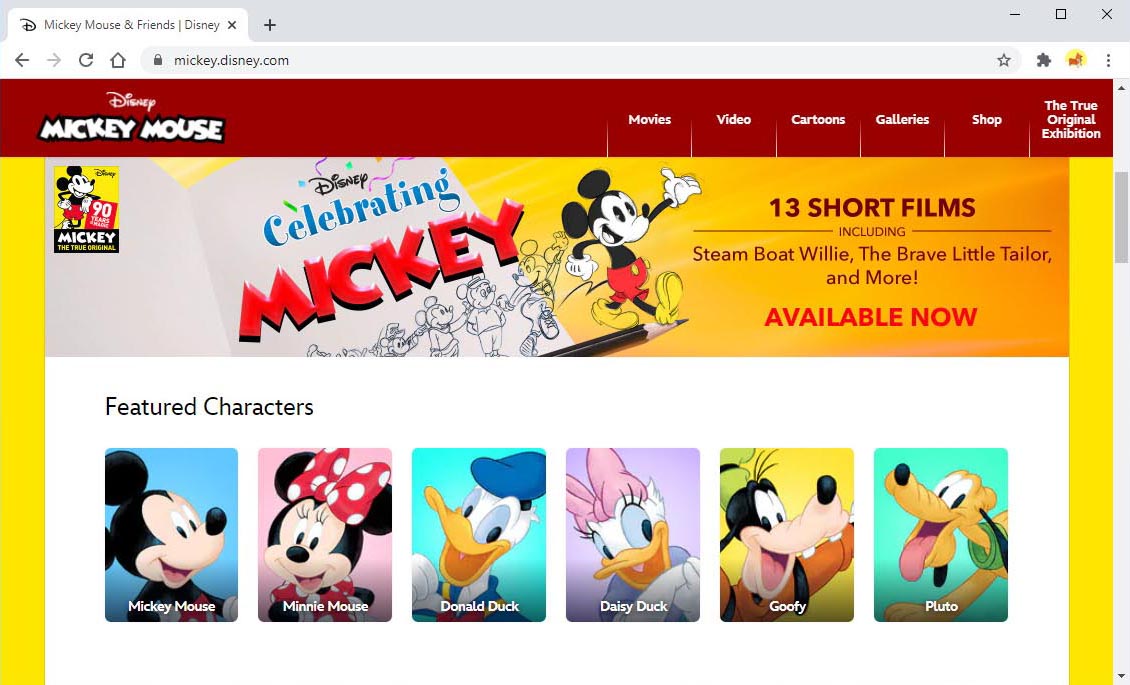Visit The True Original Exhibition link
1130x685 pixels.
(x=1071, y=120)
